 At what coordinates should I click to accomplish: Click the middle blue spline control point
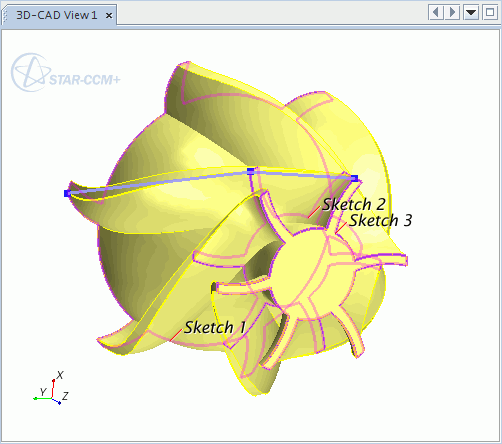(x=250, y=171)
